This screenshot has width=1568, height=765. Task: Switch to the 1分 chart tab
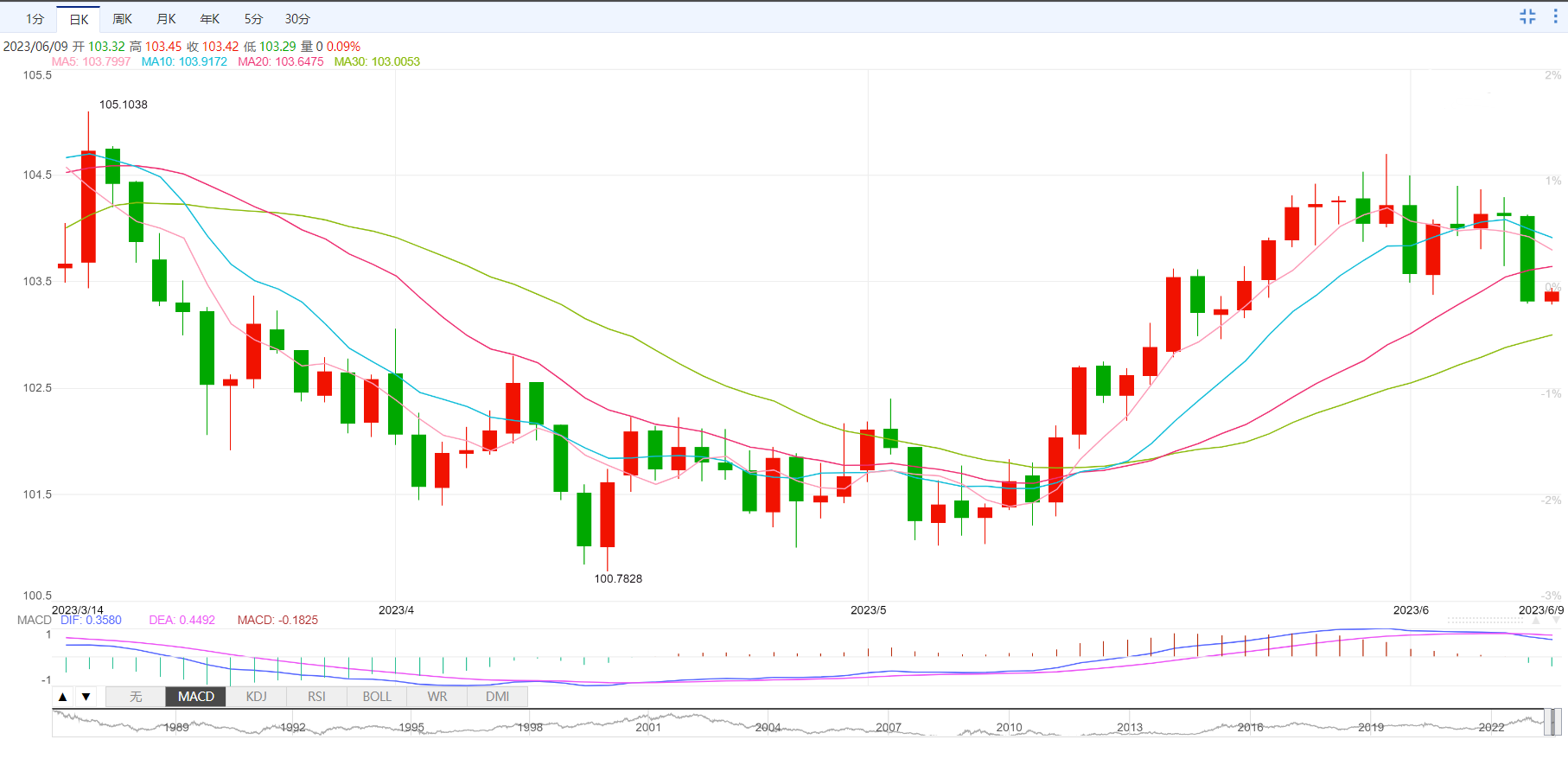click(x=35, y=19)
